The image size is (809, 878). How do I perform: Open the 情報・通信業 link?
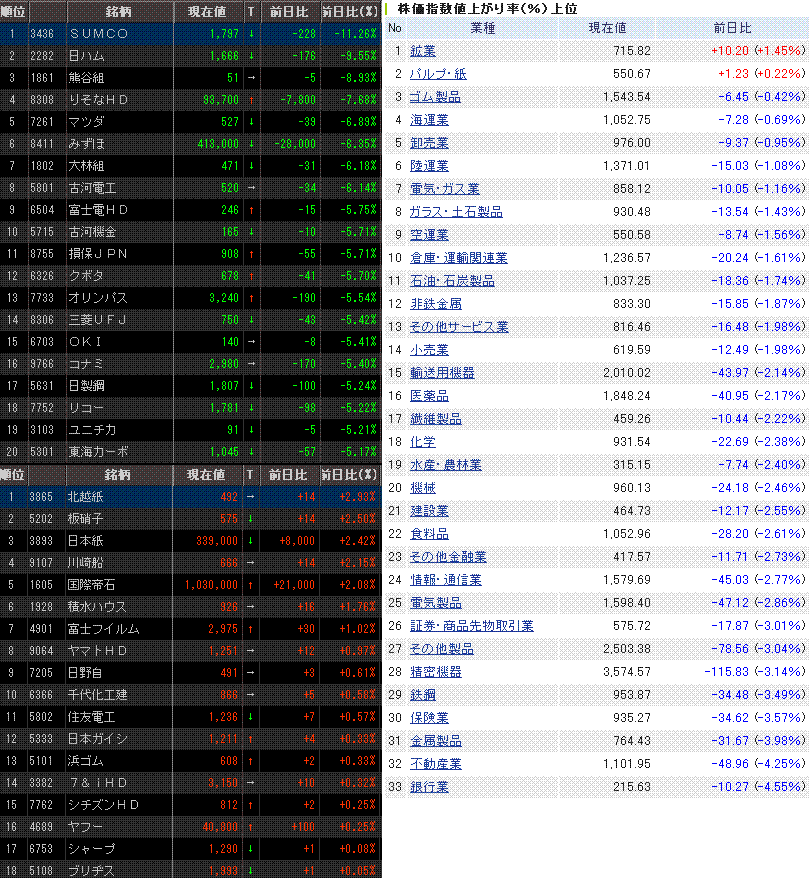click(x=446, y=580)
